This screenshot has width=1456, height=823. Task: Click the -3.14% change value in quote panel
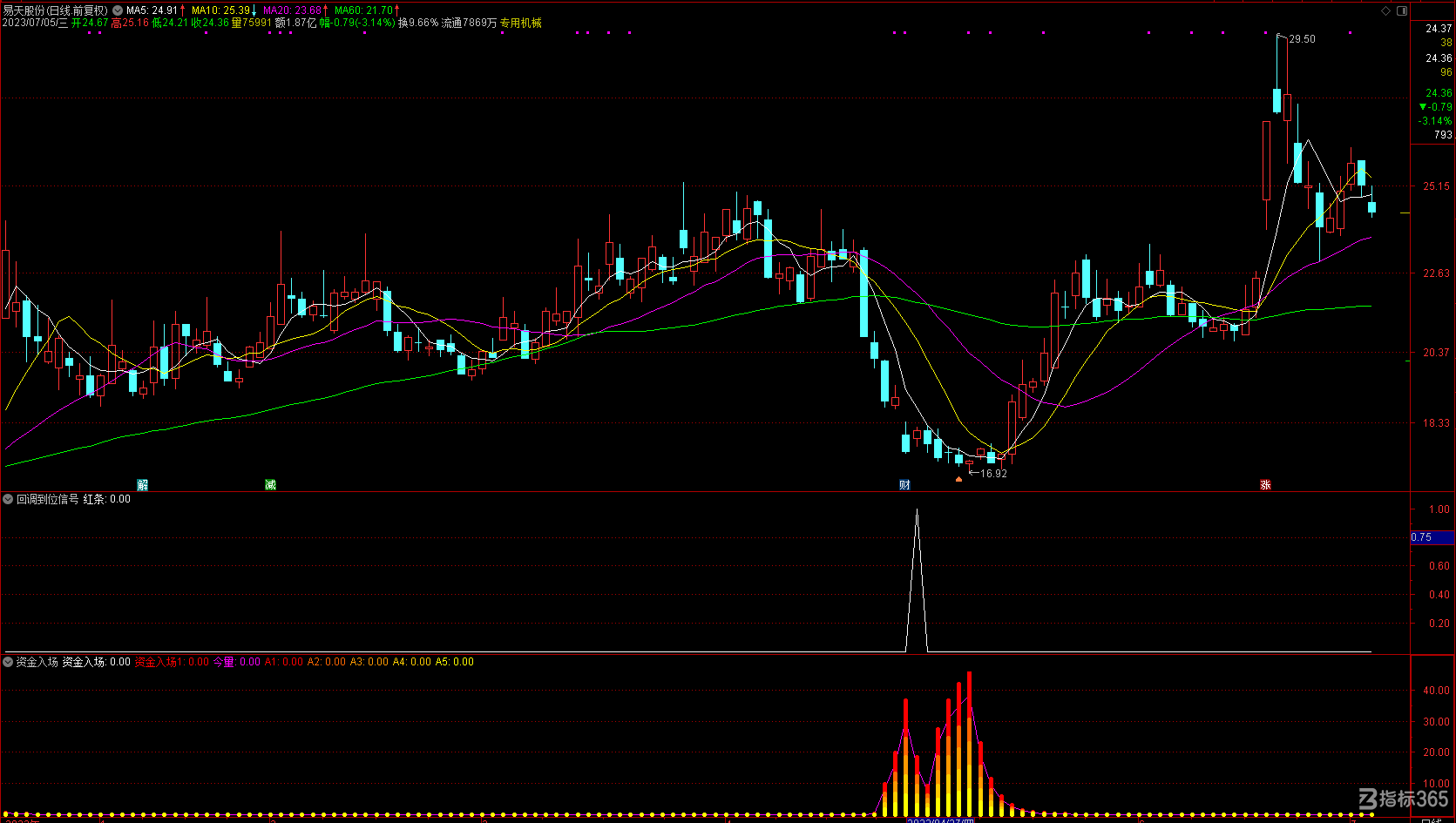click(1435, 121)
